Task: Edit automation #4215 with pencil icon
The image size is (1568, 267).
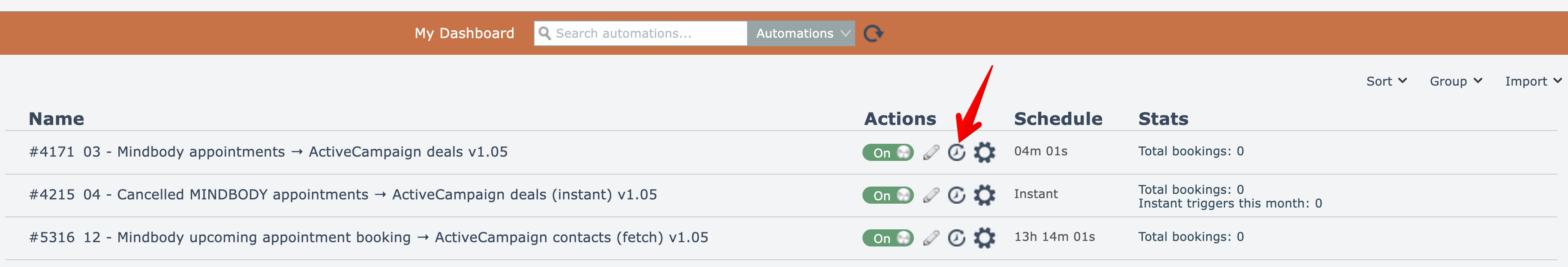Action: [x=931, y=195]
